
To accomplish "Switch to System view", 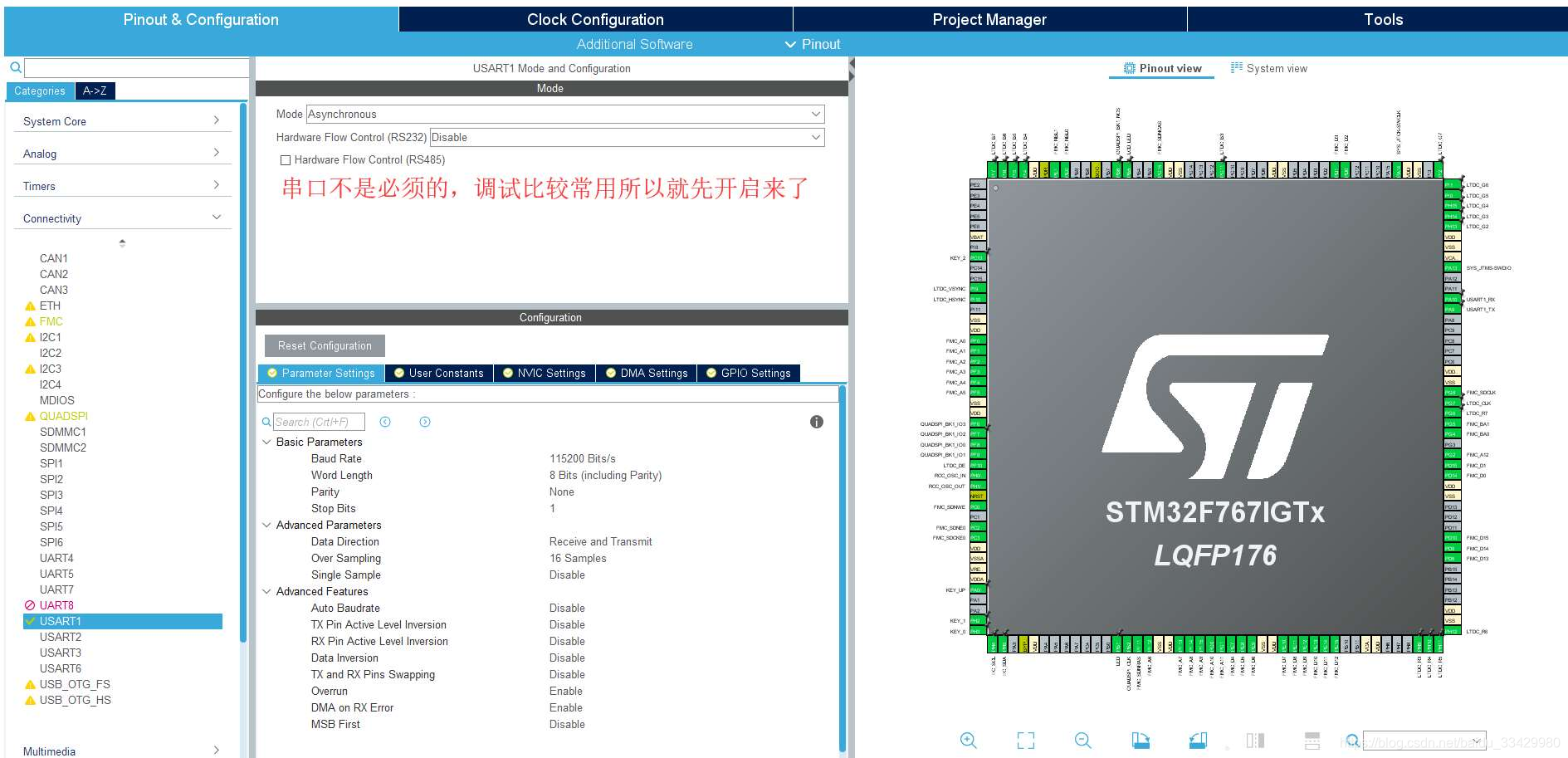I will 1268,68.
